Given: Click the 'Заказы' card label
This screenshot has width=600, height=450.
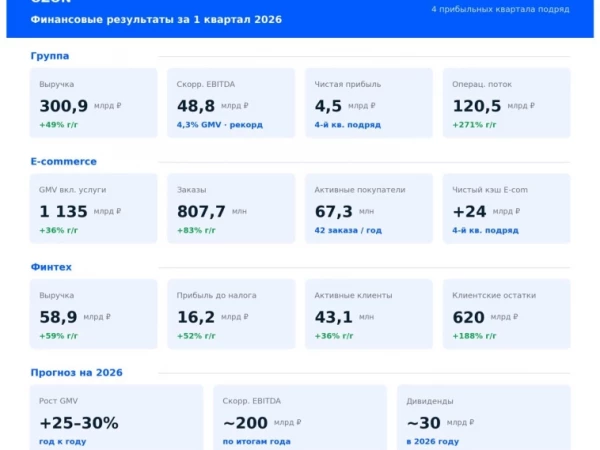Looking at the screenshot, I should [191, 190].
